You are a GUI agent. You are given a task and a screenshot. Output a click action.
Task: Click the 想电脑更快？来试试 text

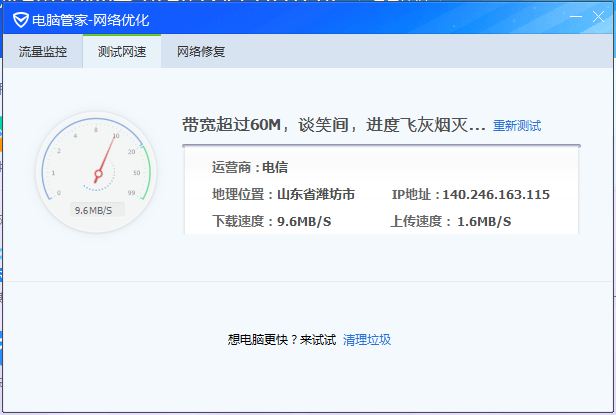click(x=282, y=340)
